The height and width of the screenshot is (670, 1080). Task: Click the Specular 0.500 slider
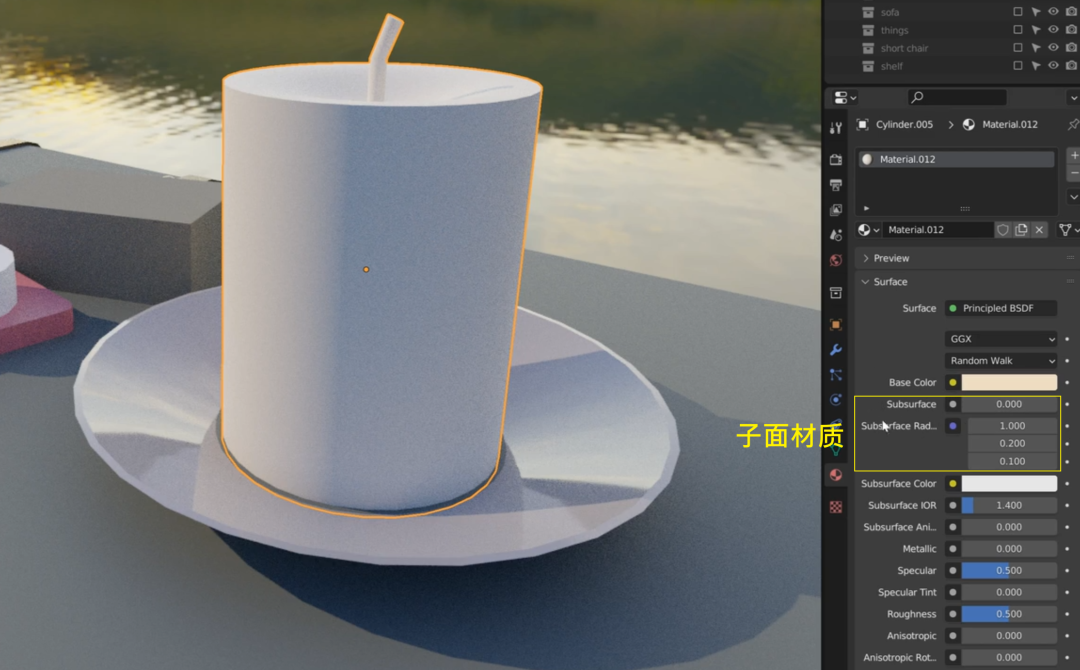[x=1009, y=571]
